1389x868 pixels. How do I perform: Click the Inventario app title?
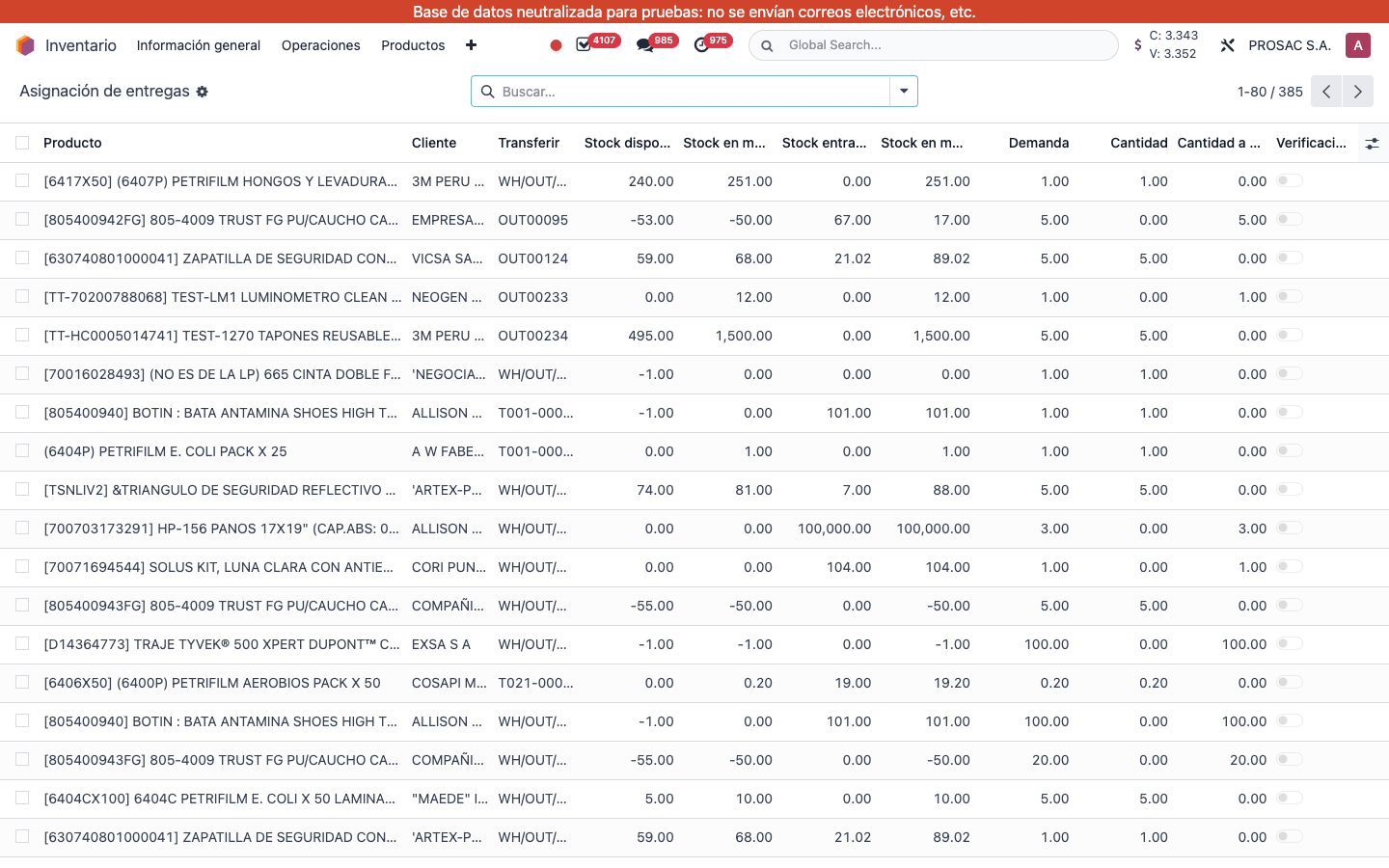(x=81, y=45)
